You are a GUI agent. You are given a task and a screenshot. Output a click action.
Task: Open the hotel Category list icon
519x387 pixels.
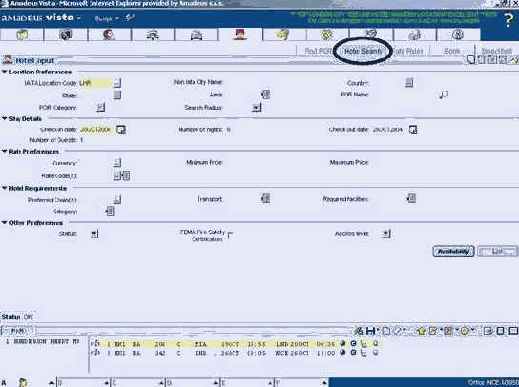(x=110, y=211)
